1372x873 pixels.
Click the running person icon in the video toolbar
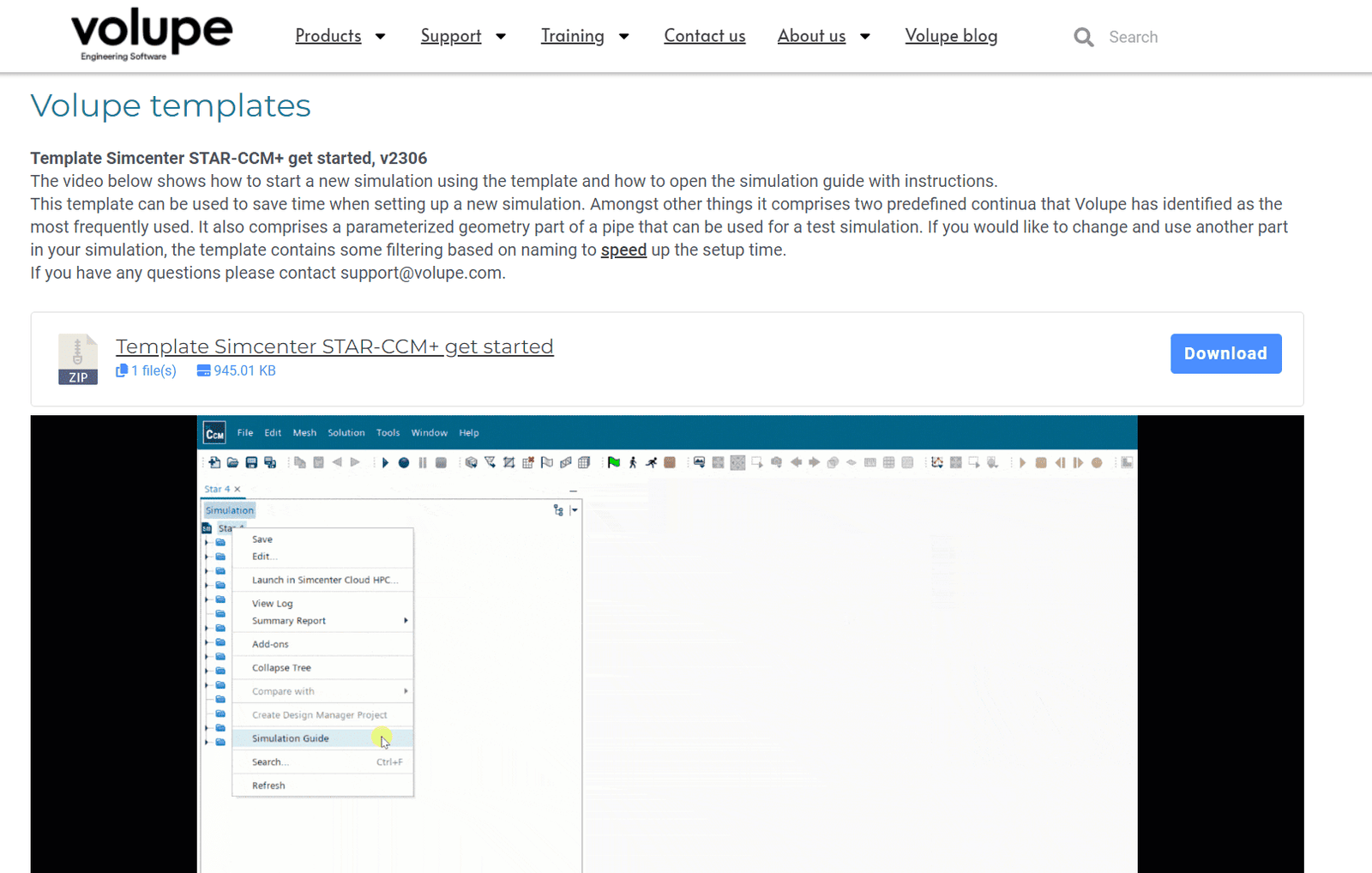(x=652, y=462)
